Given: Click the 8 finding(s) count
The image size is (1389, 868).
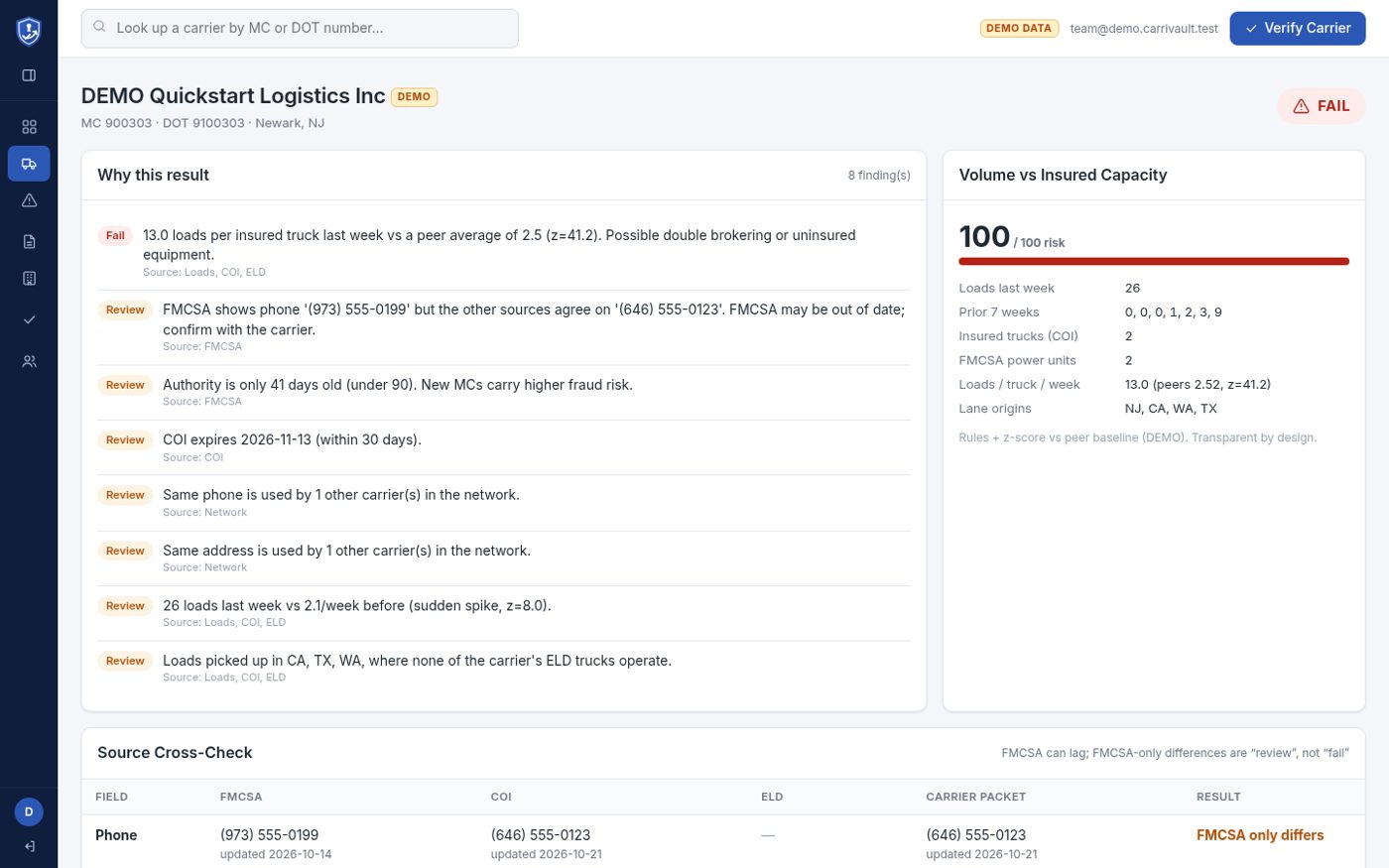Looking at the screenshot, I should point(879,175).
